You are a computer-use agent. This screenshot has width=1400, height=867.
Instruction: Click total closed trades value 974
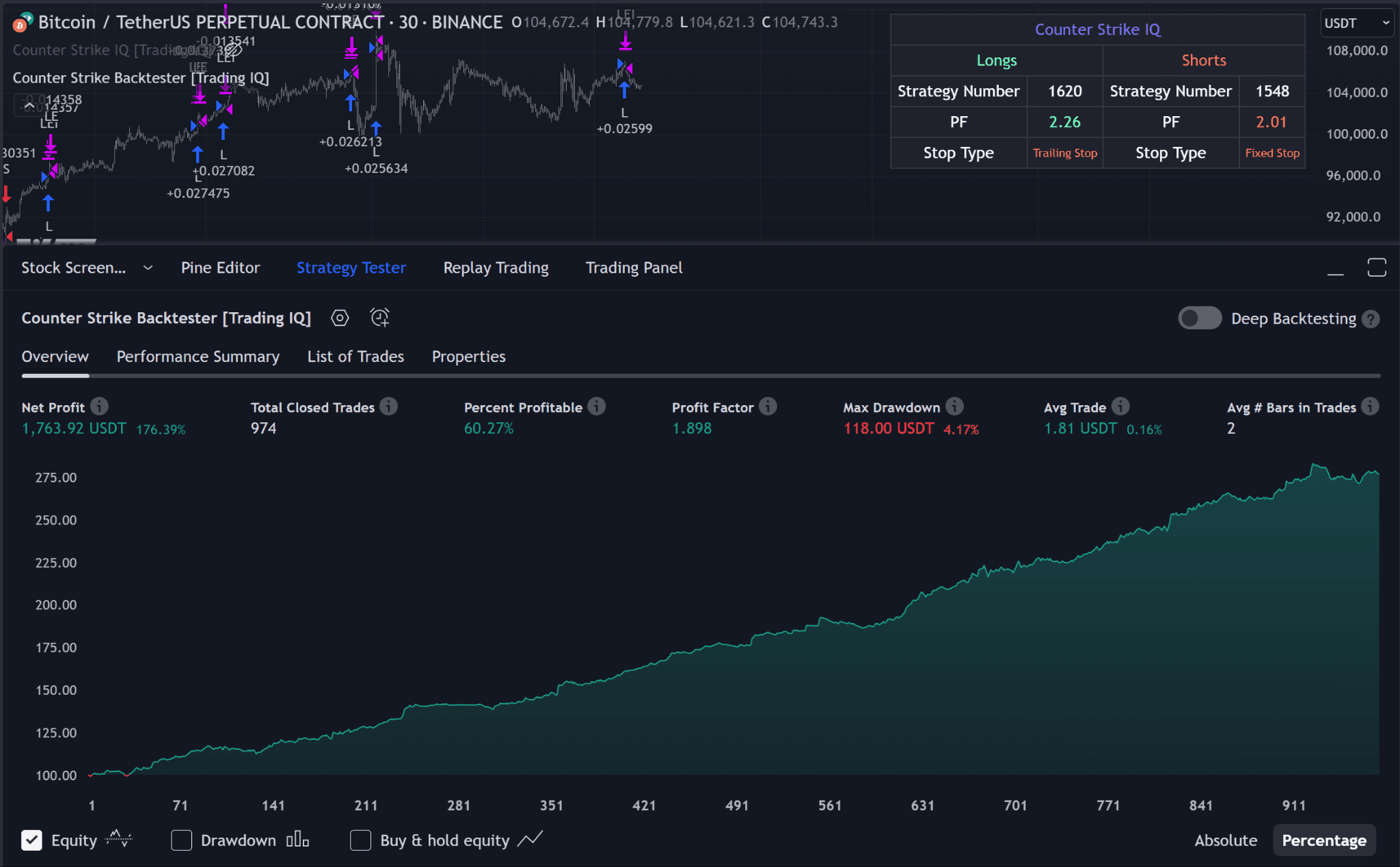(x=263, y=428)
